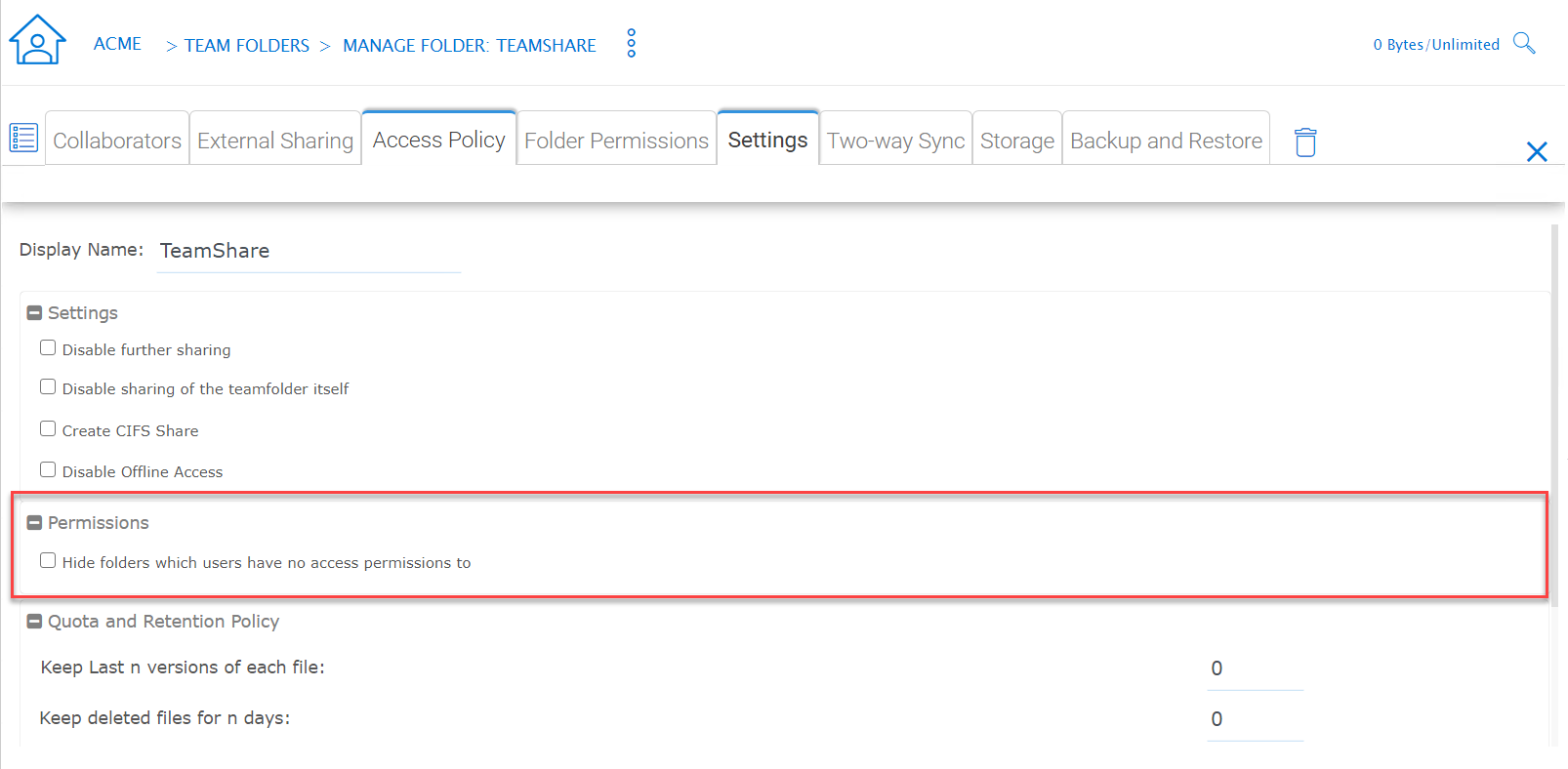
Task: Go to the home dashboard icon
Action: [x=37, y=40]
